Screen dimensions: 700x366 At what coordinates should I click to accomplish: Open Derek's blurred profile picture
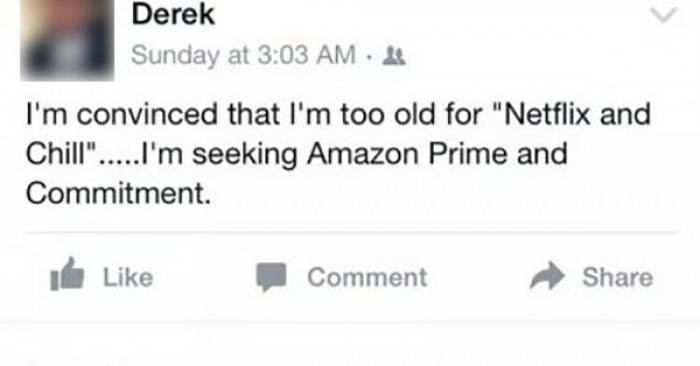click(67, 40)
